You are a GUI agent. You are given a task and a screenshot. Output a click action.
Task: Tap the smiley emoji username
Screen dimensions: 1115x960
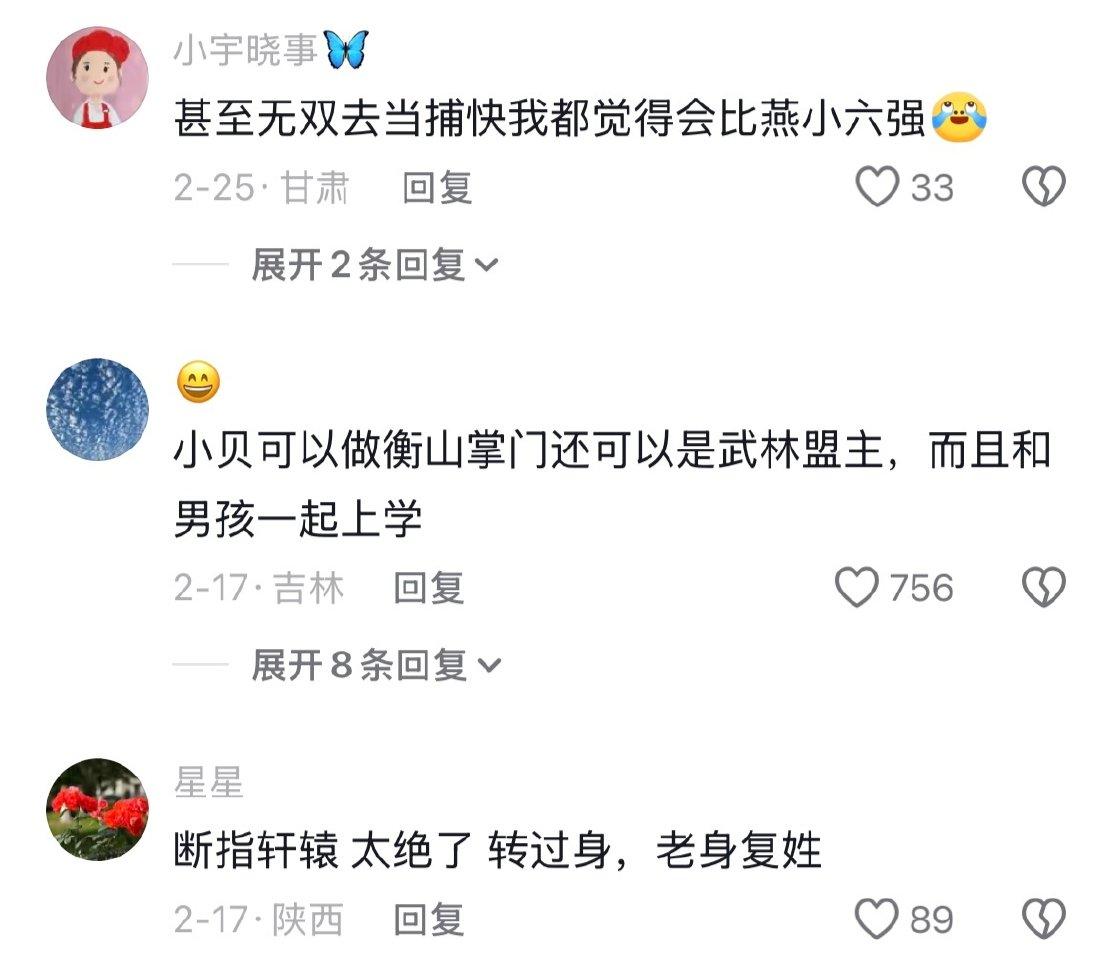198,382
